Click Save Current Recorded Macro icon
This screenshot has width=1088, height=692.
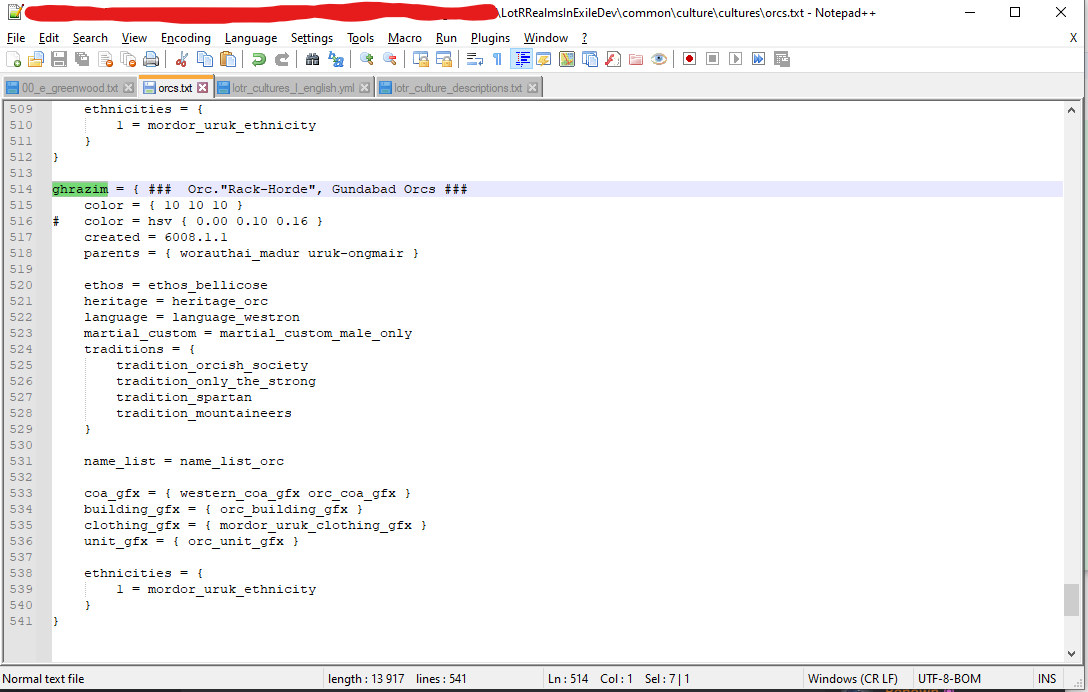[x=782, y=60]
